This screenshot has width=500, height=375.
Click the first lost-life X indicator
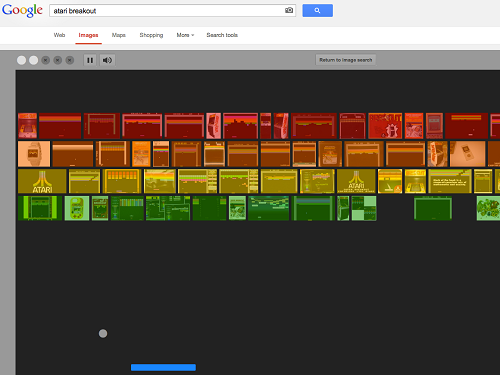(46, 60)
